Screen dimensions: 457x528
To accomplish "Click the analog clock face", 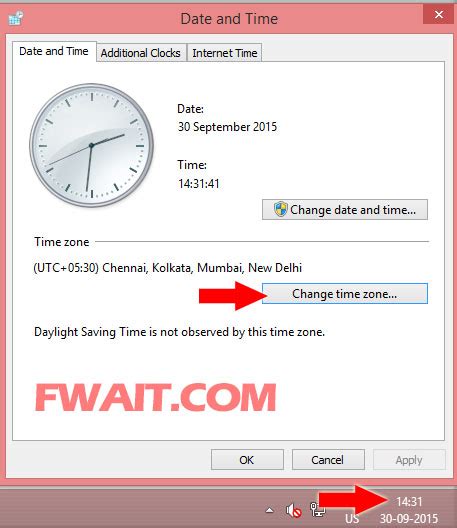I will tap(92, 145).
